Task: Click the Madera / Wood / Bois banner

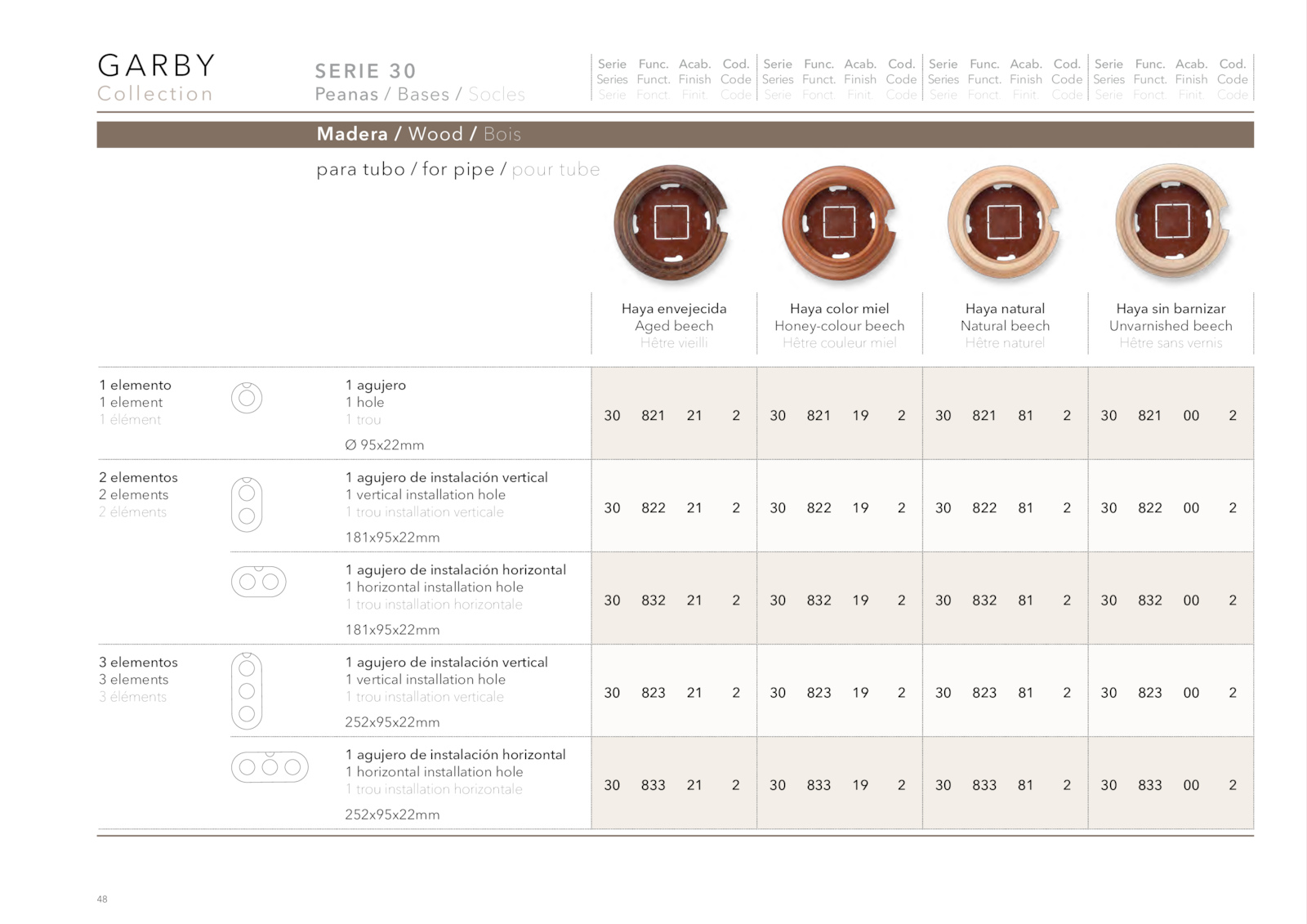Action: (675, 134)
